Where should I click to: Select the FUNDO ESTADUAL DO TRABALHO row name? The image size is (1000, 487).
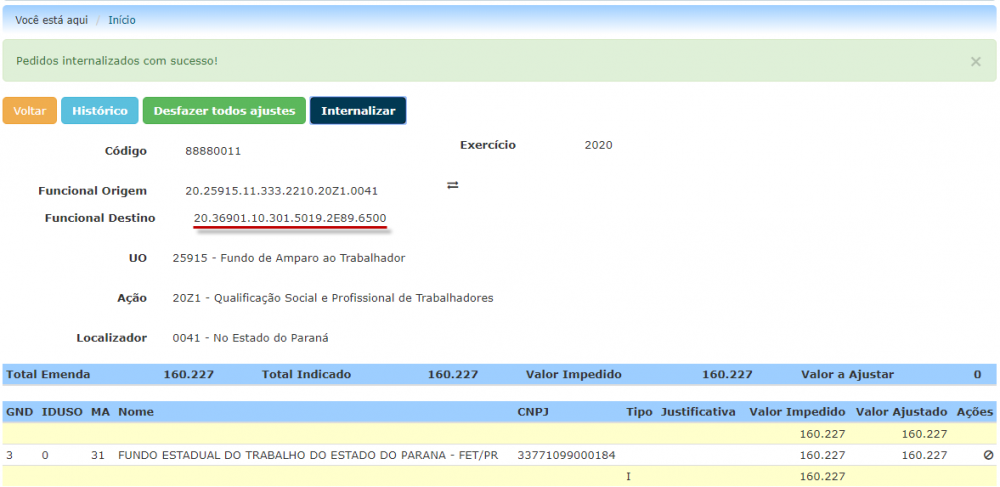[308, 455]
